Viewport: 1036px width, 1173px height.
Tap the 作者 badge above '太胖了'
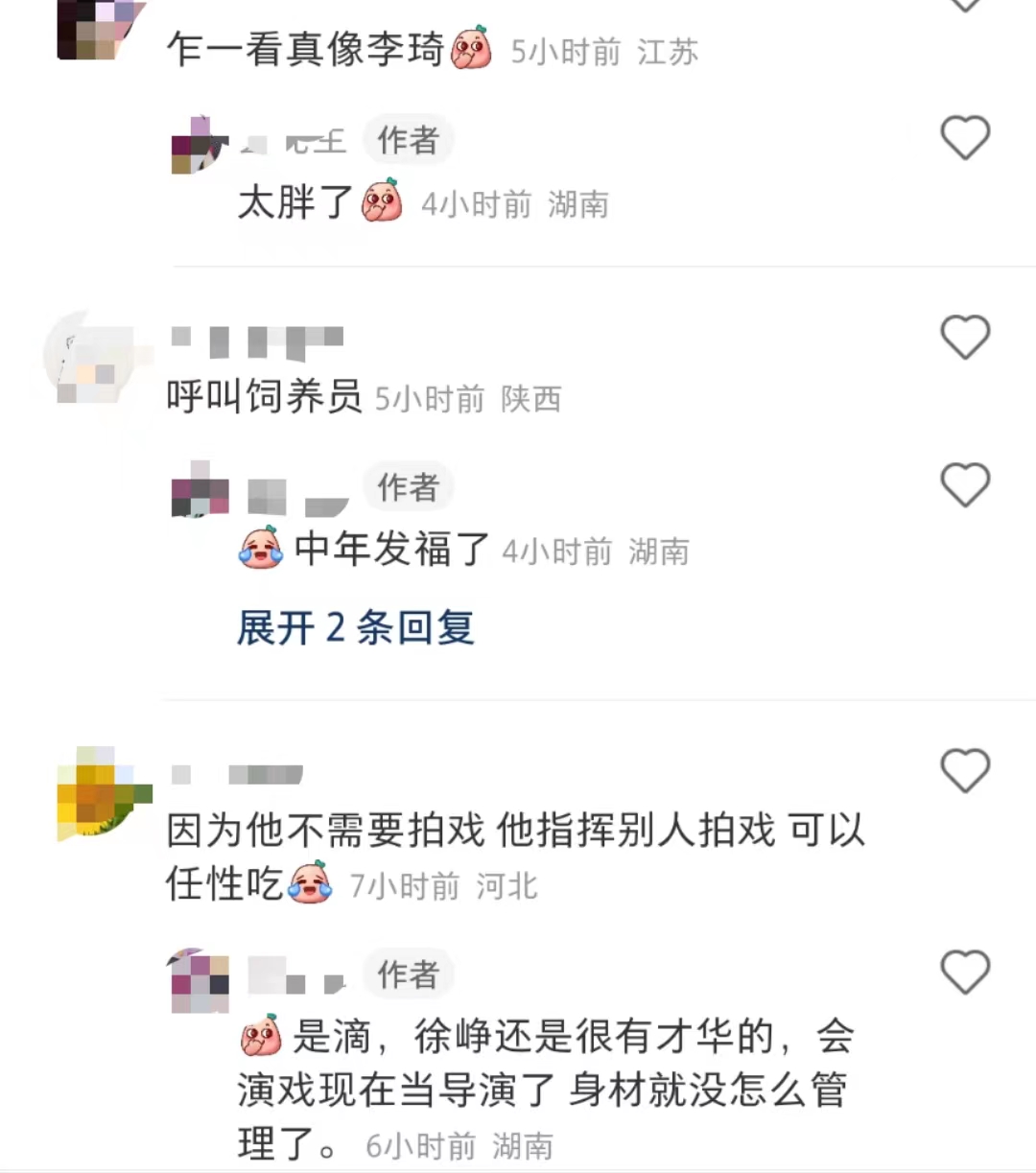[x=408, y=141]
